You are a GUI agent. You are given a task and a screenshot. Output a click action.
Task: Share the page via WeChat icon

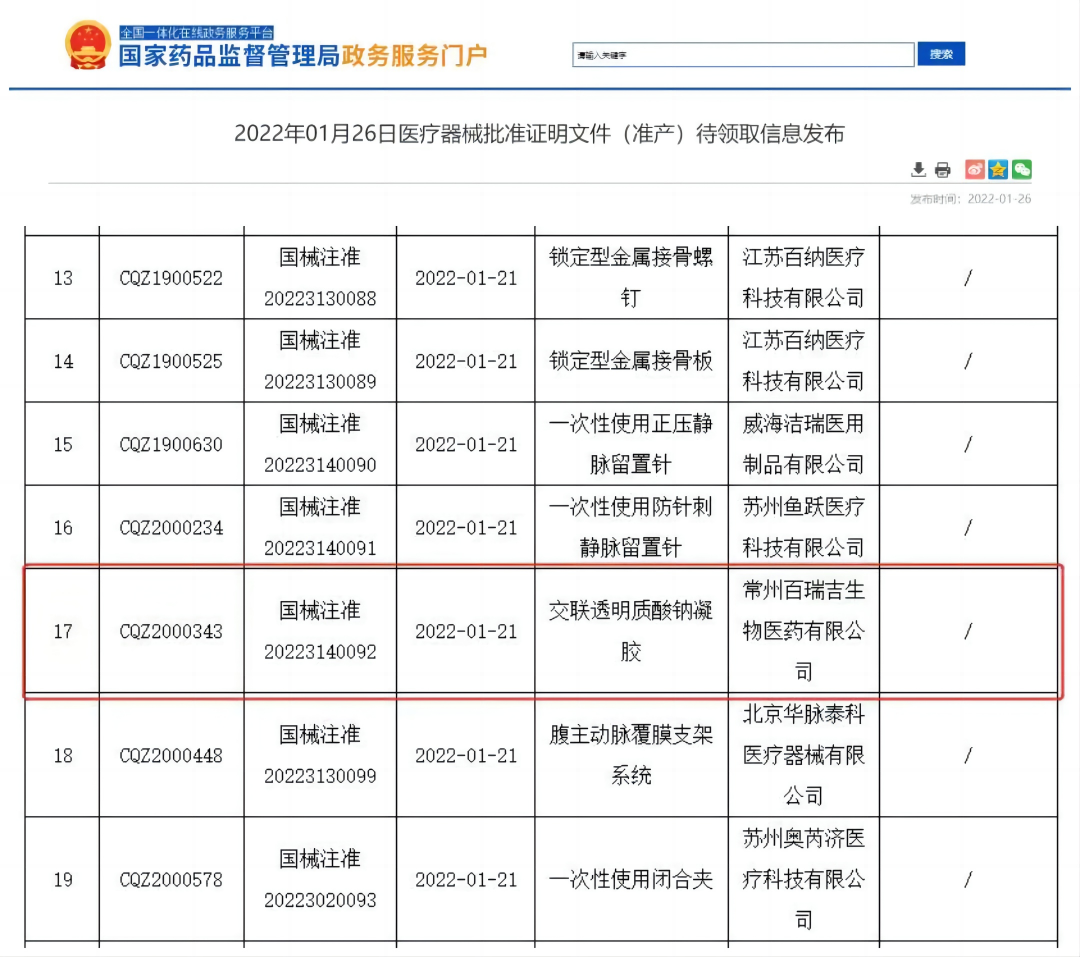pyautogui.click(x=1021, y=170)
